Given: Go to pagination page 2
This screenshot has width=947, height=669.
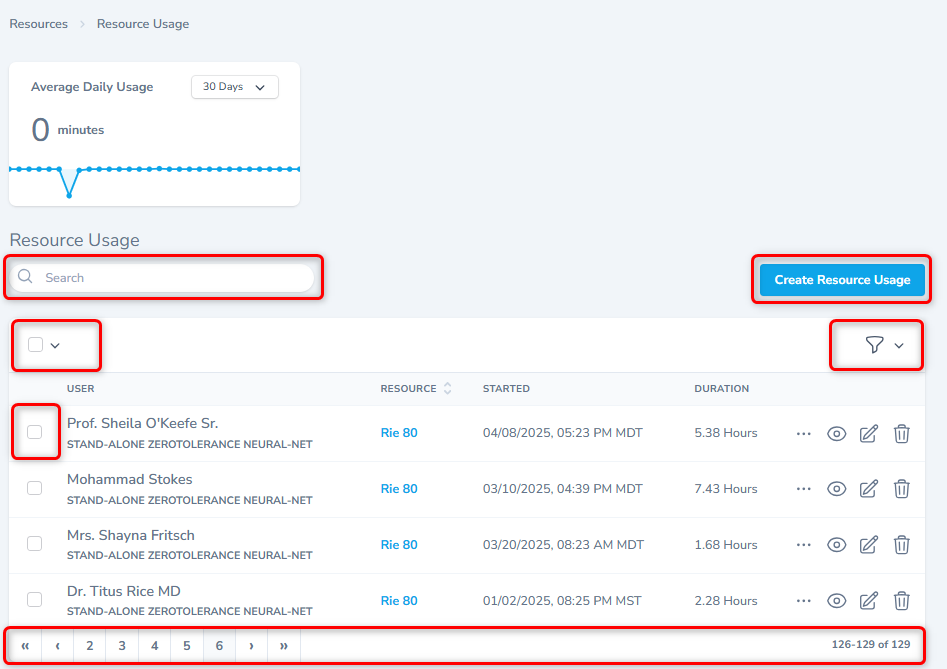Looking at the screenshot, I should point(90,646).
